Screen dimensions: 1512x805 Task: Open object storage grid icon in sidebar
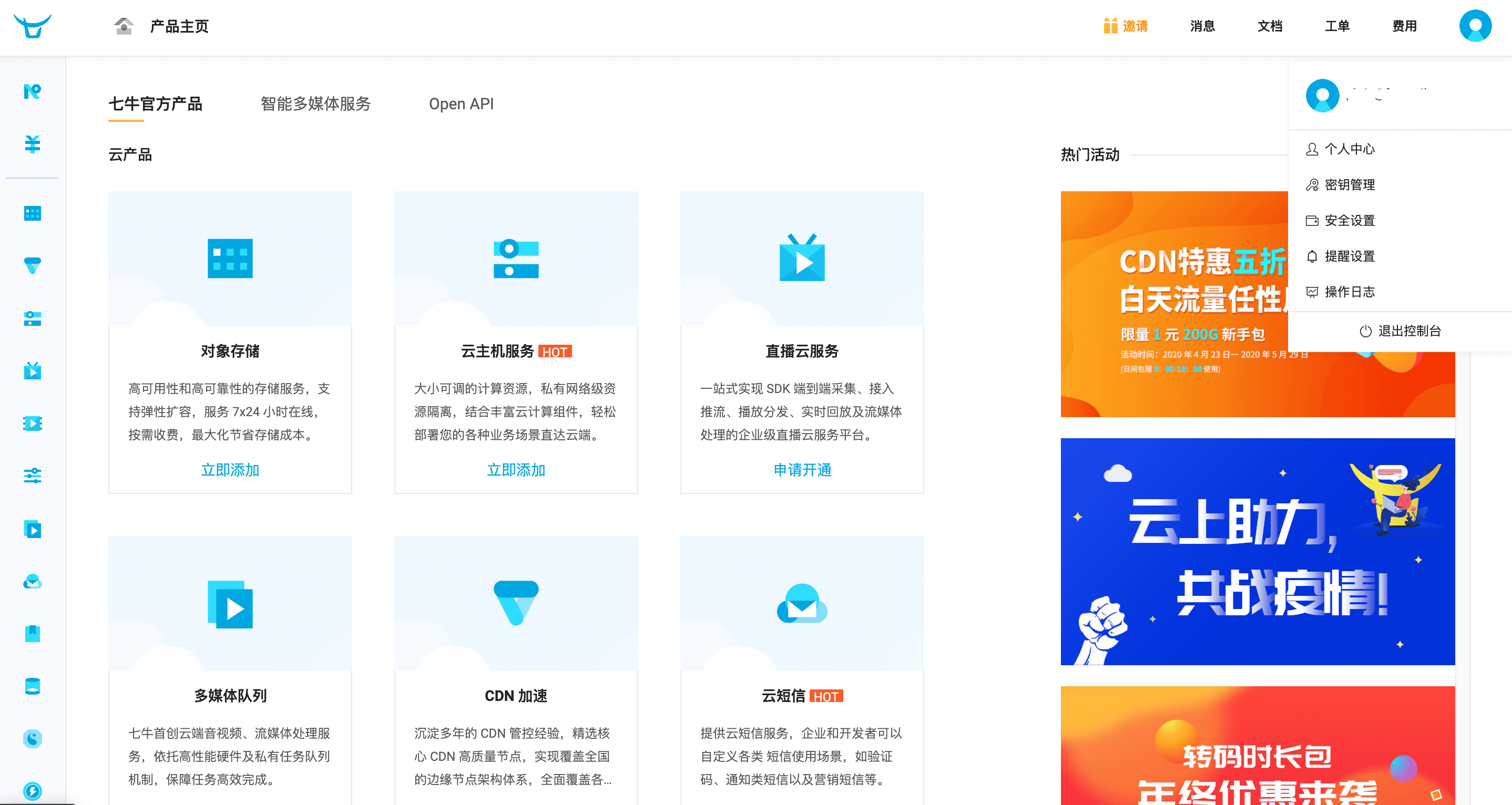tap(32, 213)
